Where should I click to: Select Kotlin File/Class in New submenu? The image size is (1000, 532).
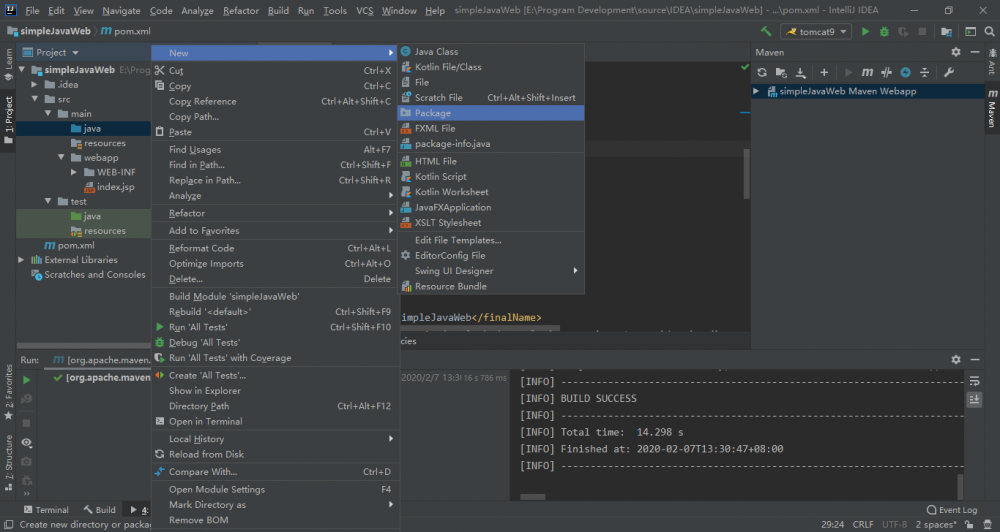tap(490, 67)
